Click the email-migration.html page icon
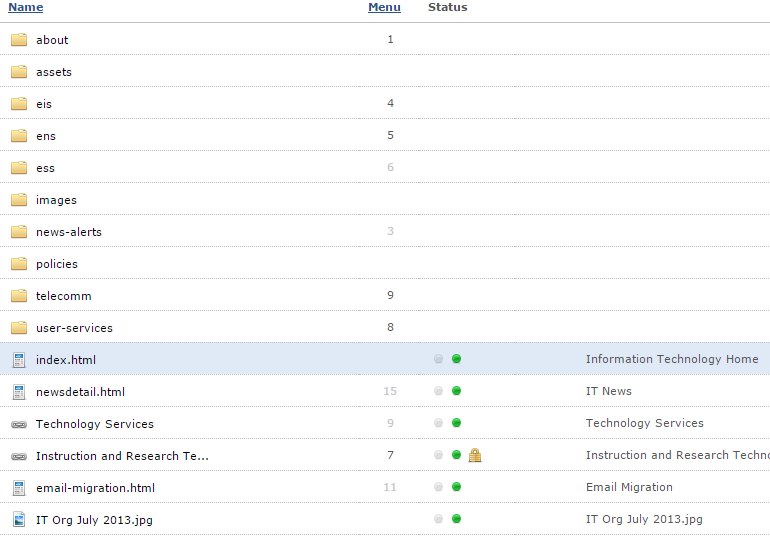Image resolution: width=770 pixels, height=539 pixels. pos(19,487)
